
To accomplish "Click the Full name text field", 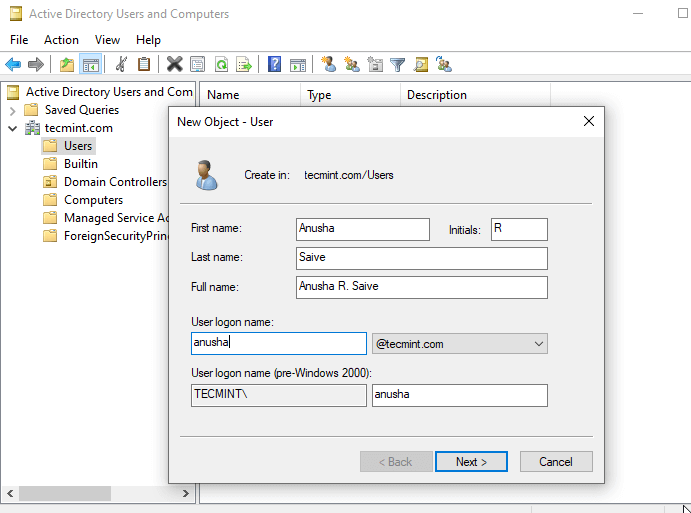I will tap(422, 287).
